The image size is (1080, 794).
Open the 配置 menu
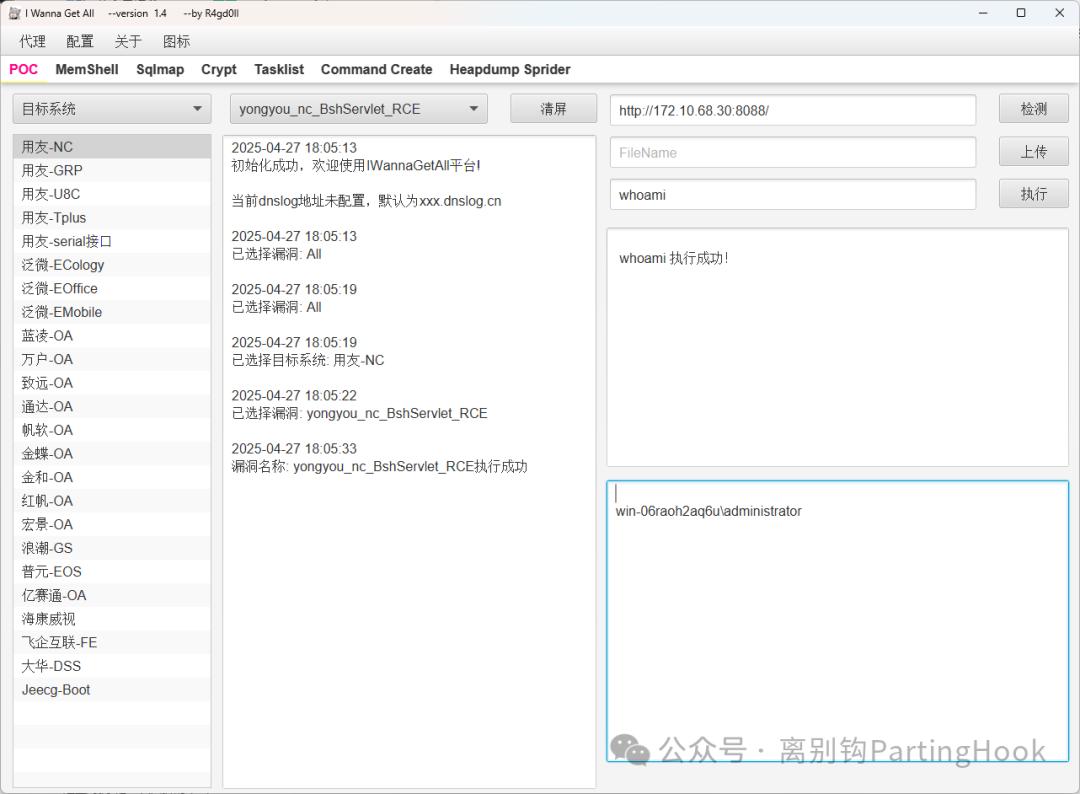click(80, 41)
